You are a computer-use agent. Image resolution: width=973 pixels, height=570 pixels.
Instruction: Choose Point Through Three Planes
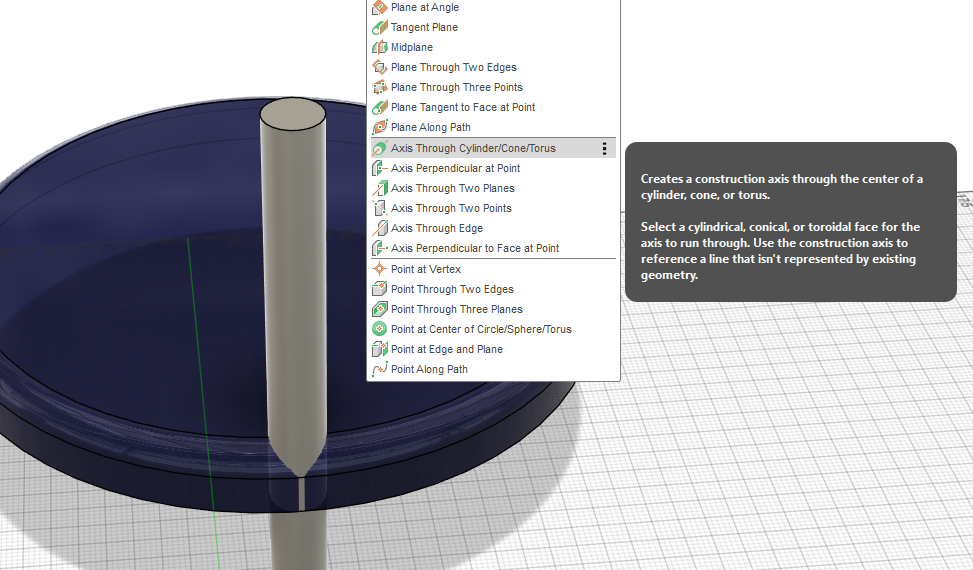[x=456, y=309]
